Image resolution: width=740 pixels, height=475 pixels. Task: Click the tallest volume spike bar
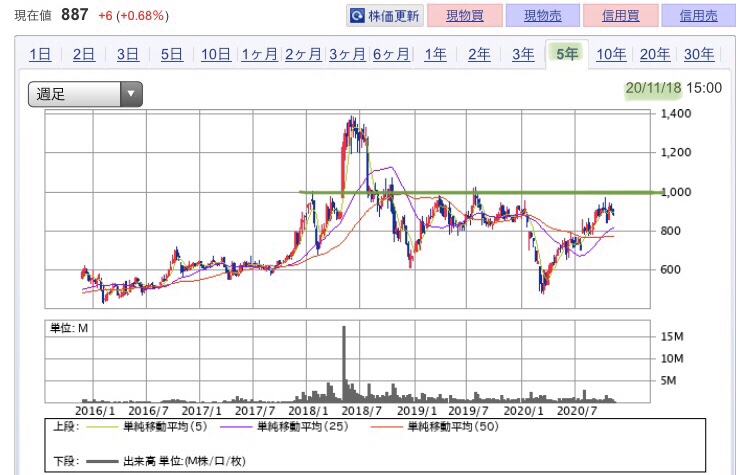pyautogui.click(x=344, y=364)
